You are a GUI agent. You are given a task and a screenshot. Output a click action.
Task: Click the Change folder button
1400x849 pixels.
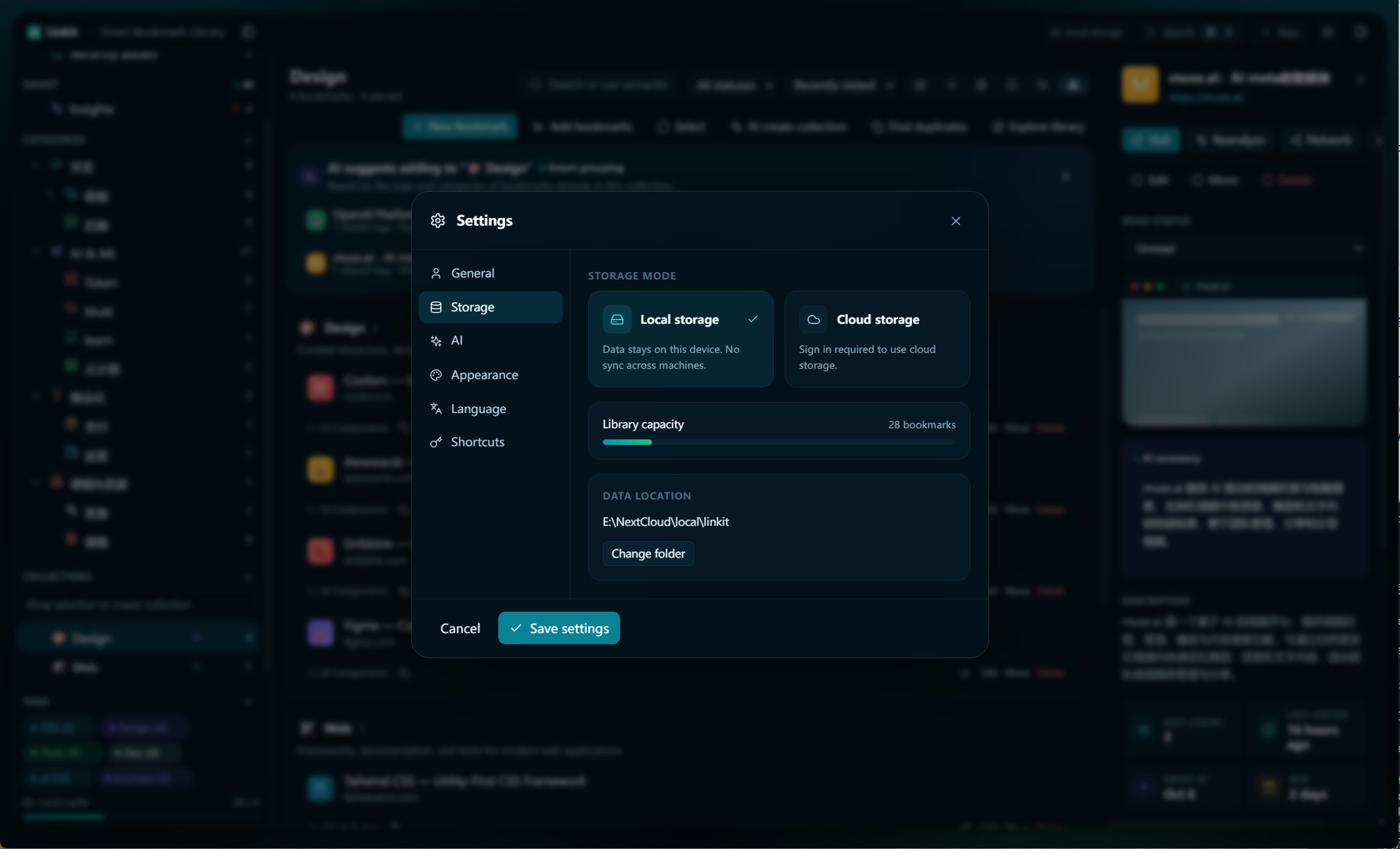[x=648, y=554]
